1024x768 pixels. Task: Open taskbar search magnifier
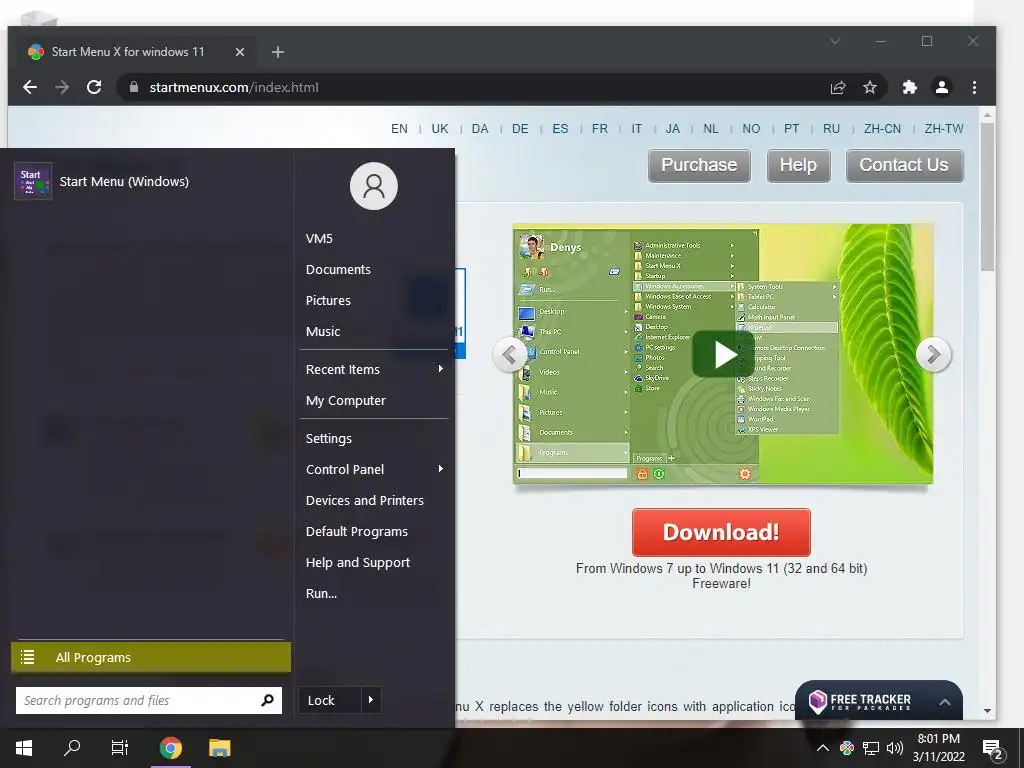click(72, 748)
